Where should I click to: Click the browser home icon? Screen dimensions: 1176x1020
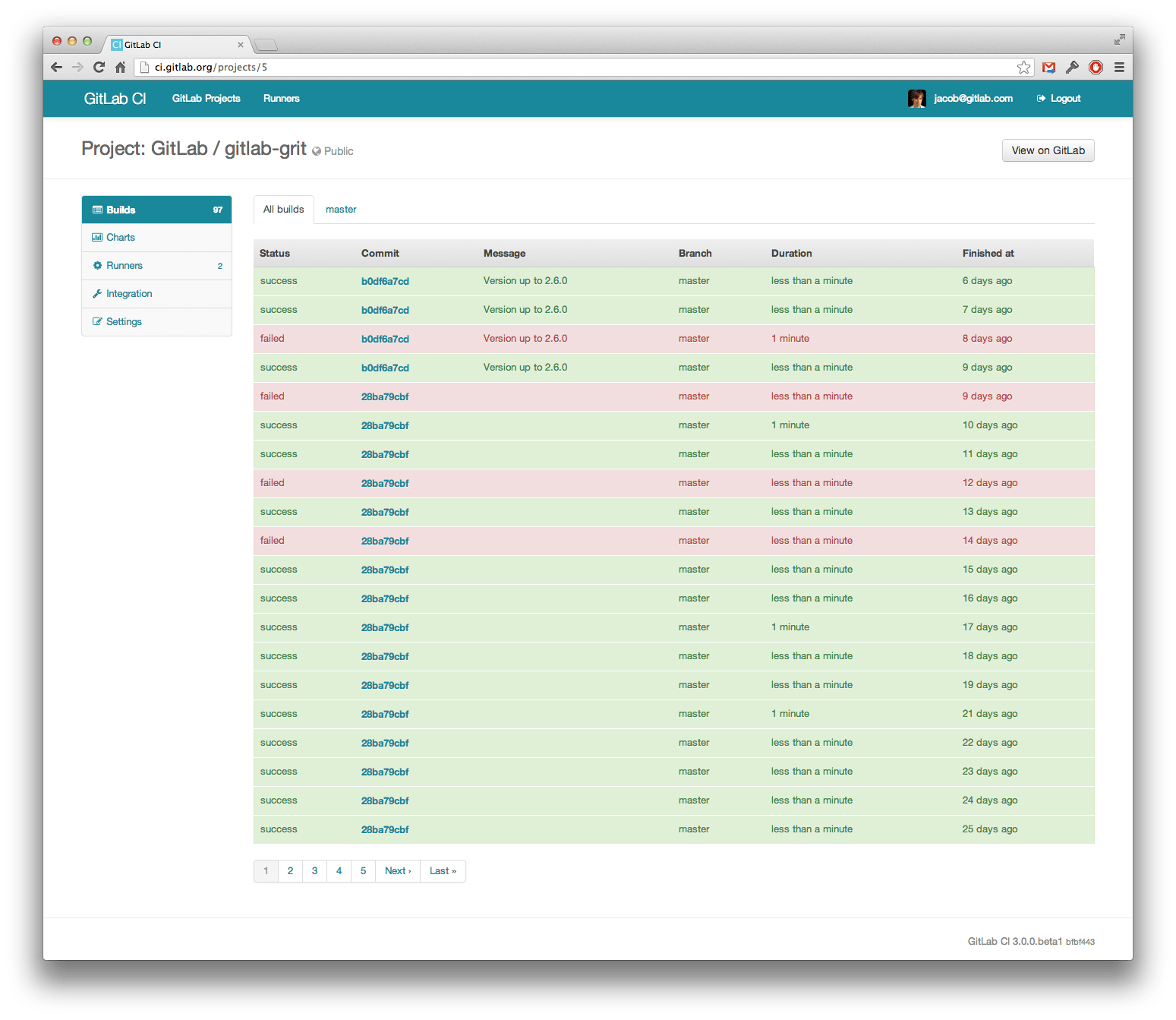pos(120,67)
